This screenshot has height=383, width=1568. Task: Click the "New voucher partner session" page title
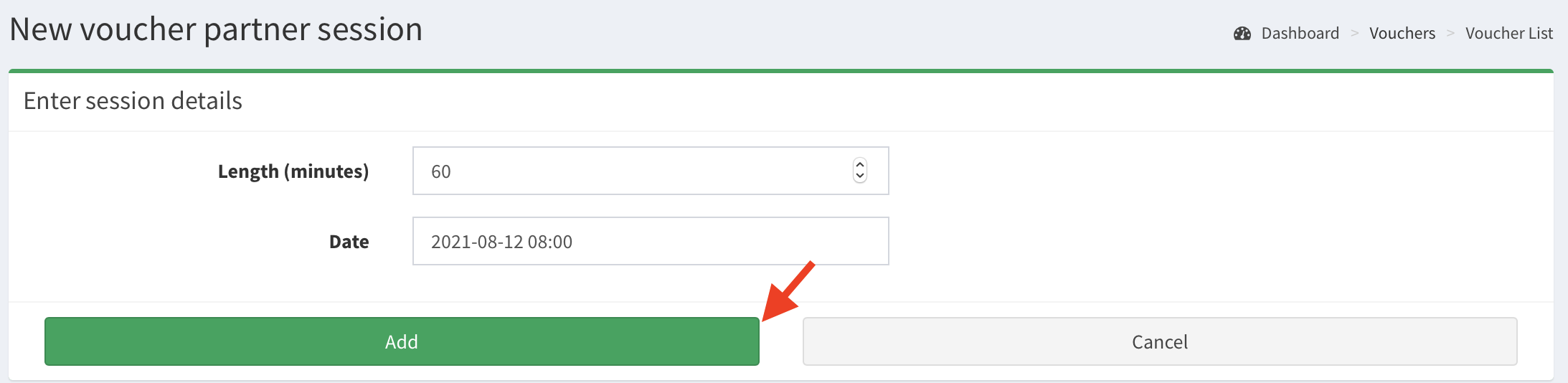[x=216, y=30]
